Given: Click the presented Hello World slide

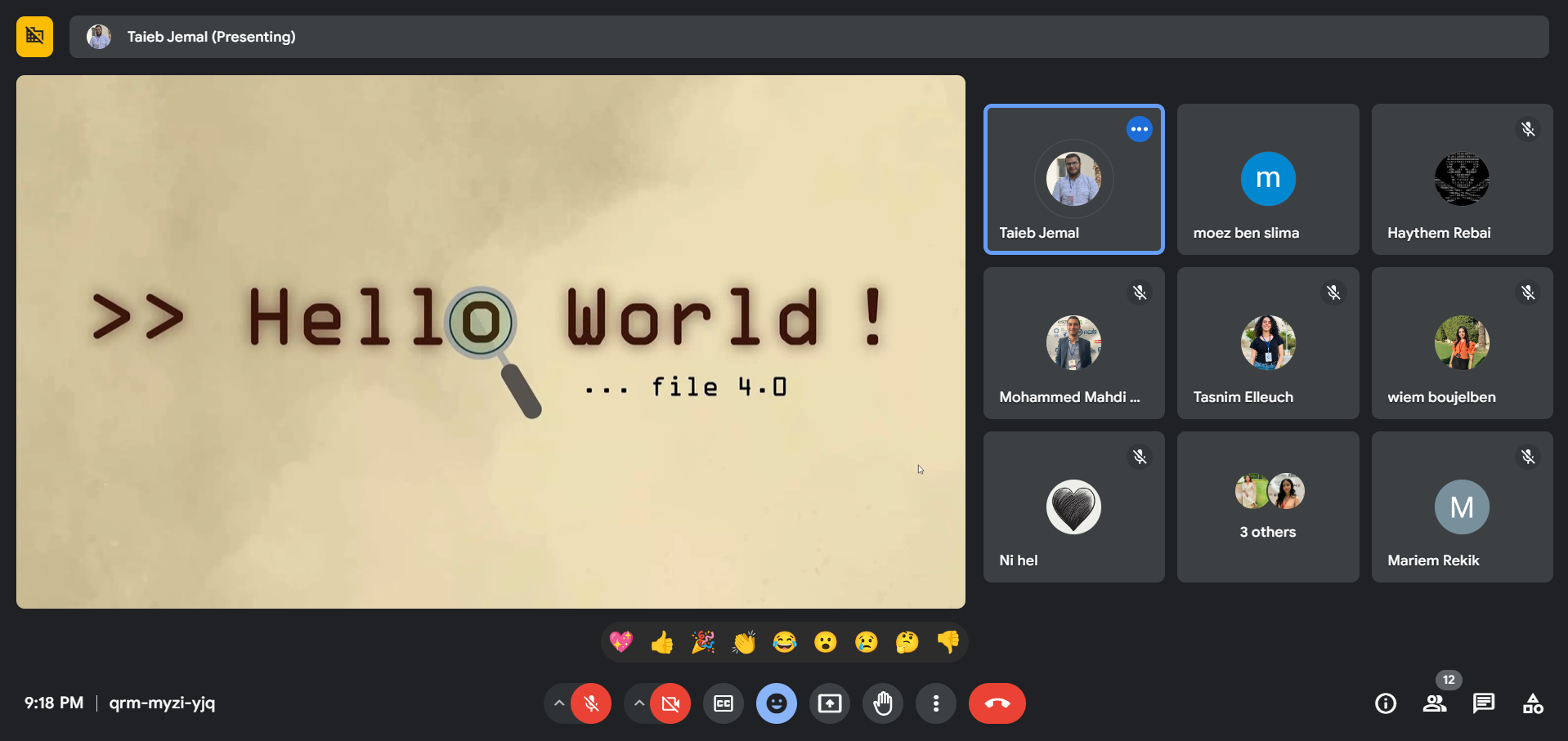Looking at the screenshot, I should (x=491, y=341).
